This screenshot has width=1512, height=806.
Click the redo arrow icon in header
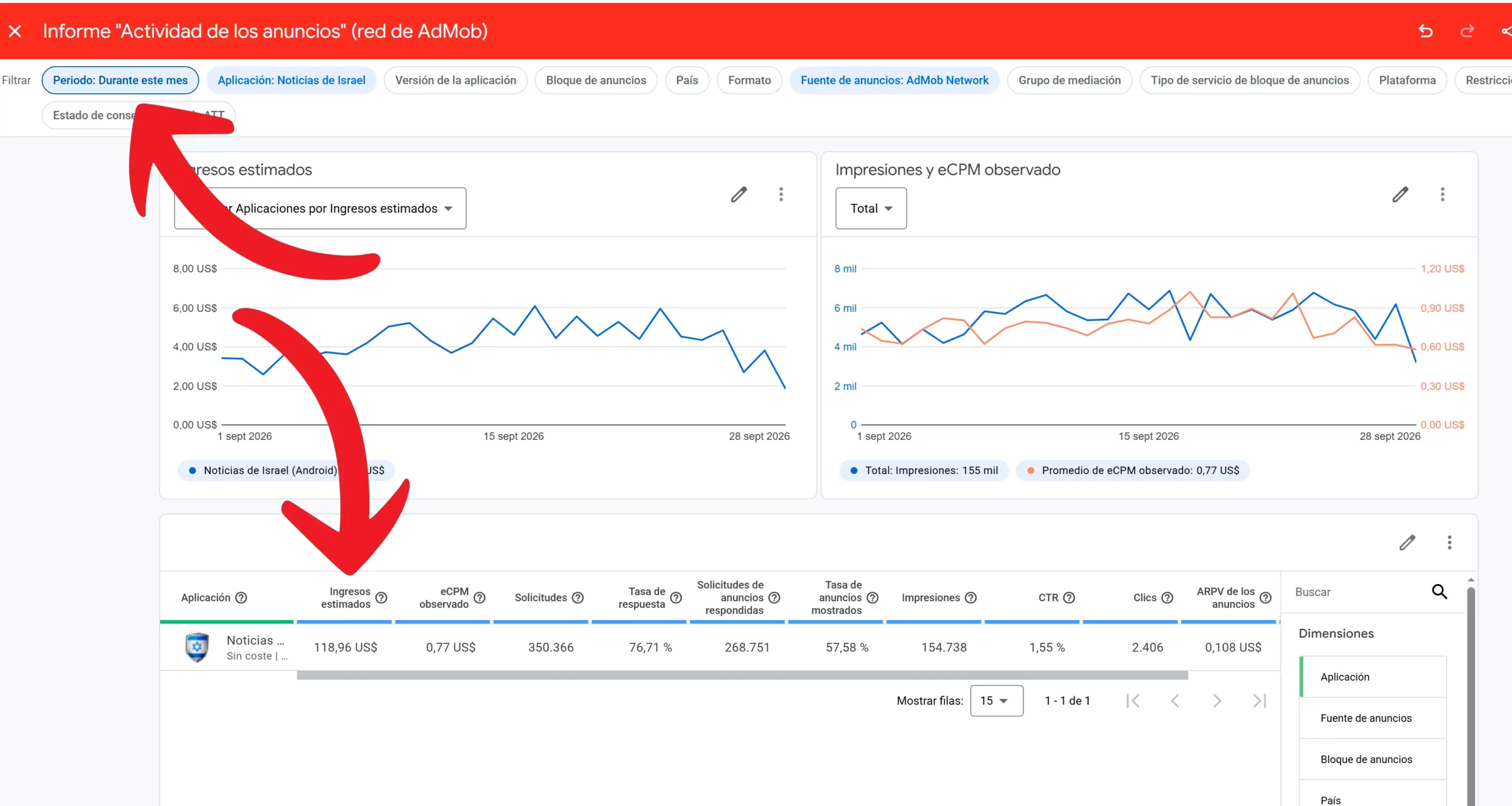pos(1467,31)
